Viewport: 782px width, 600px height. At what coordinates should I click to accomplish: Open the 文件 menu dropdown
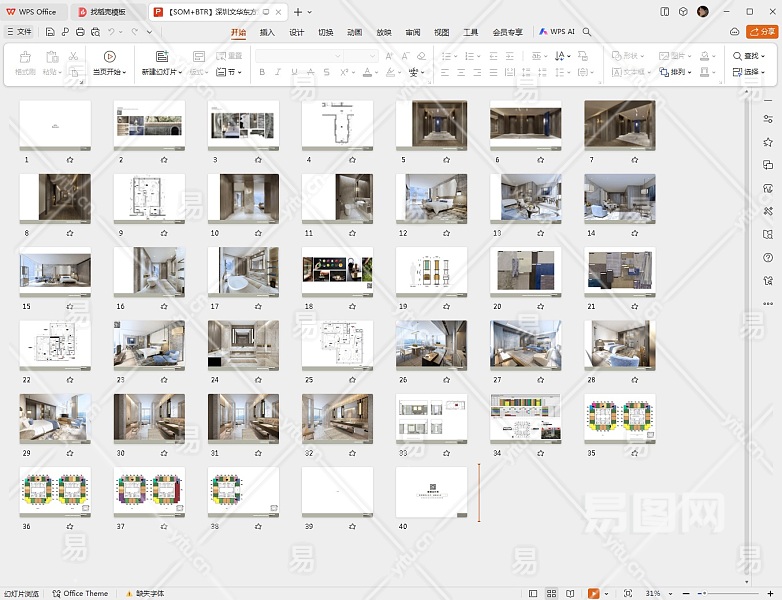(x=19, y=32)
